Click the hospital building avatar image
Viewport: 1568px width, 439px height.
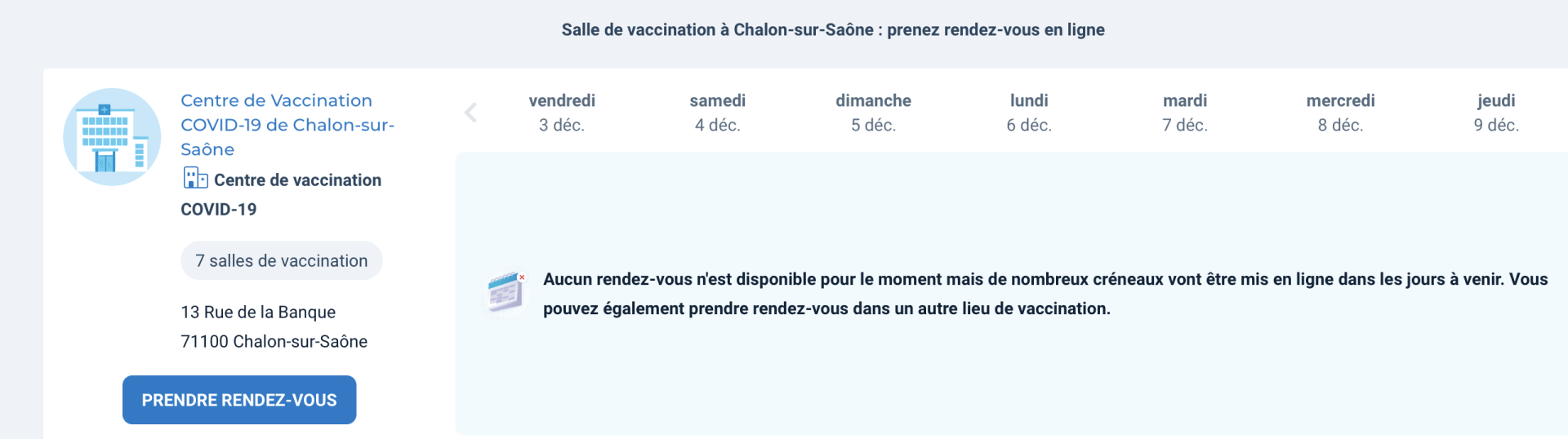click(112, 137)
